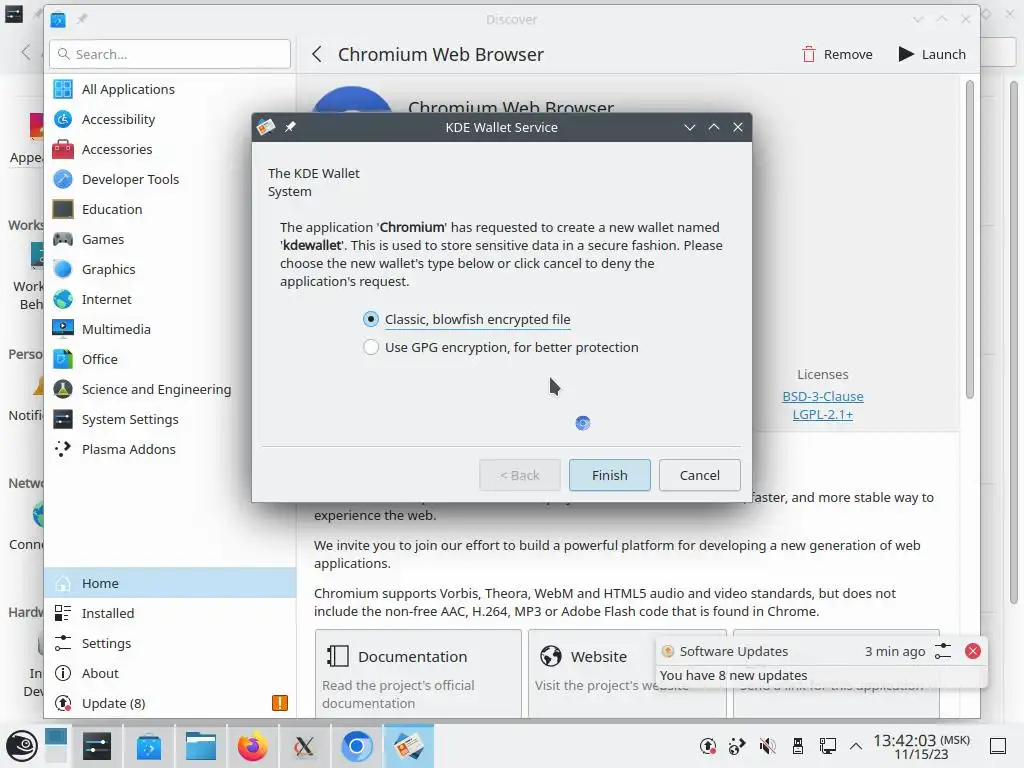Open the Documentation card
The width and height of the screenshot is (1024, 768).
click(x=418, y=674)
